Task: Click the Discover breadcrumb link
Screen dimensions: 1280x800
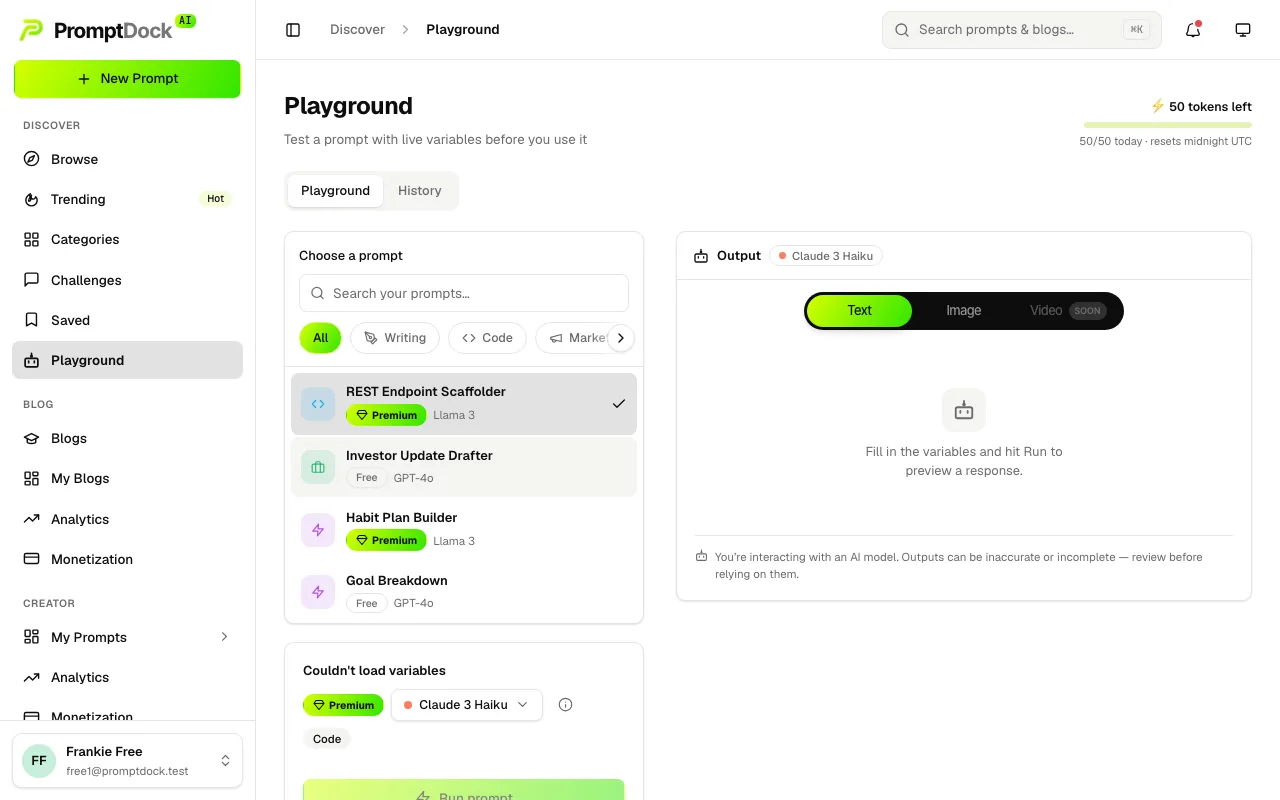Action: click(x=357, y=30)
